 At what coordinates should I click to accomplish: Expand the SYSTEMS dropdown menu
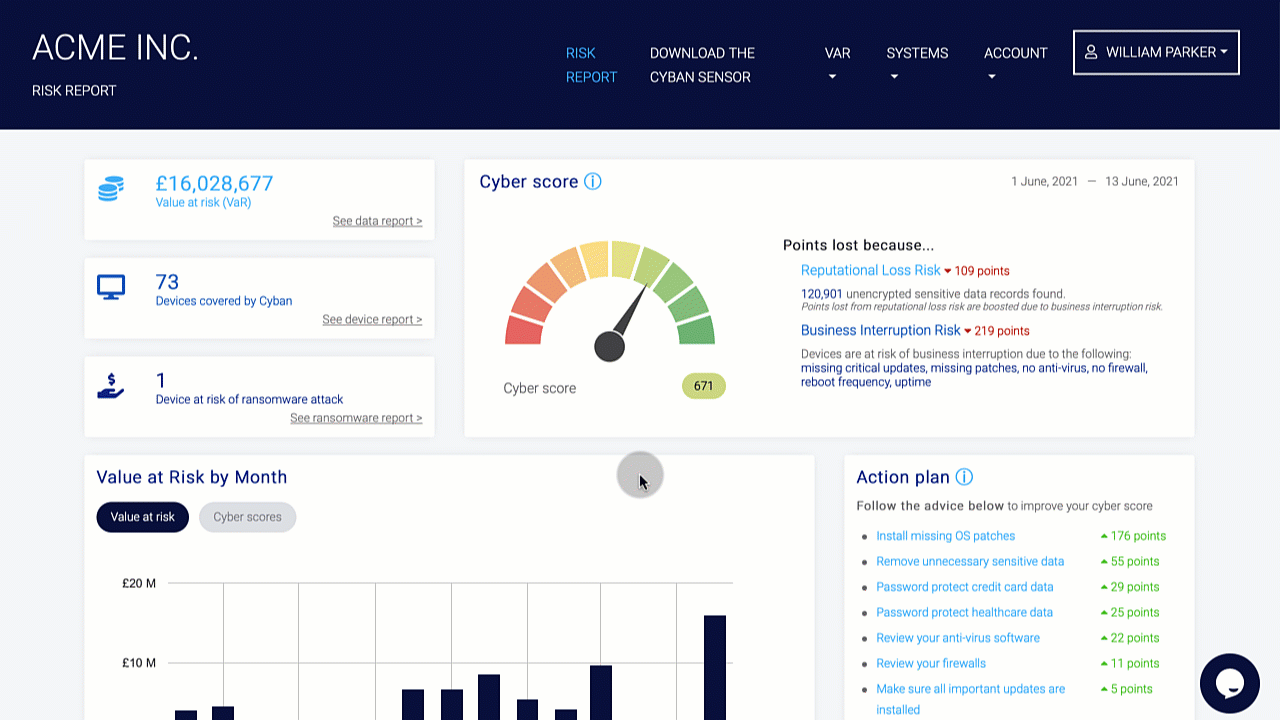point(917,64)
